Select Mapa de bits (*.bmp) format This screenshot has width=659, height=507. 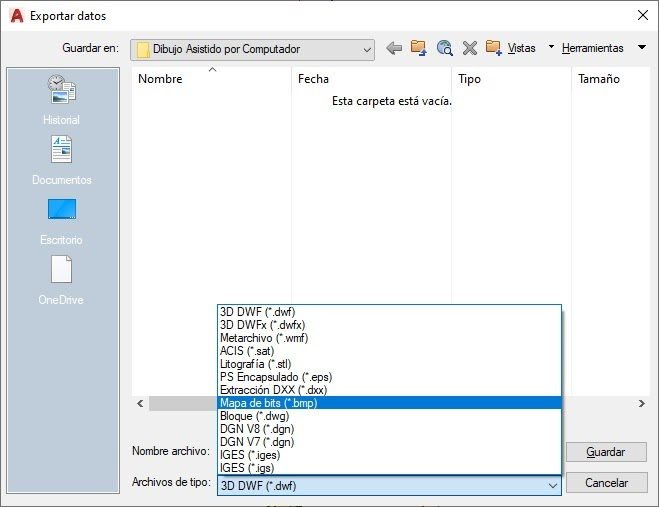(x=389, y=403)
